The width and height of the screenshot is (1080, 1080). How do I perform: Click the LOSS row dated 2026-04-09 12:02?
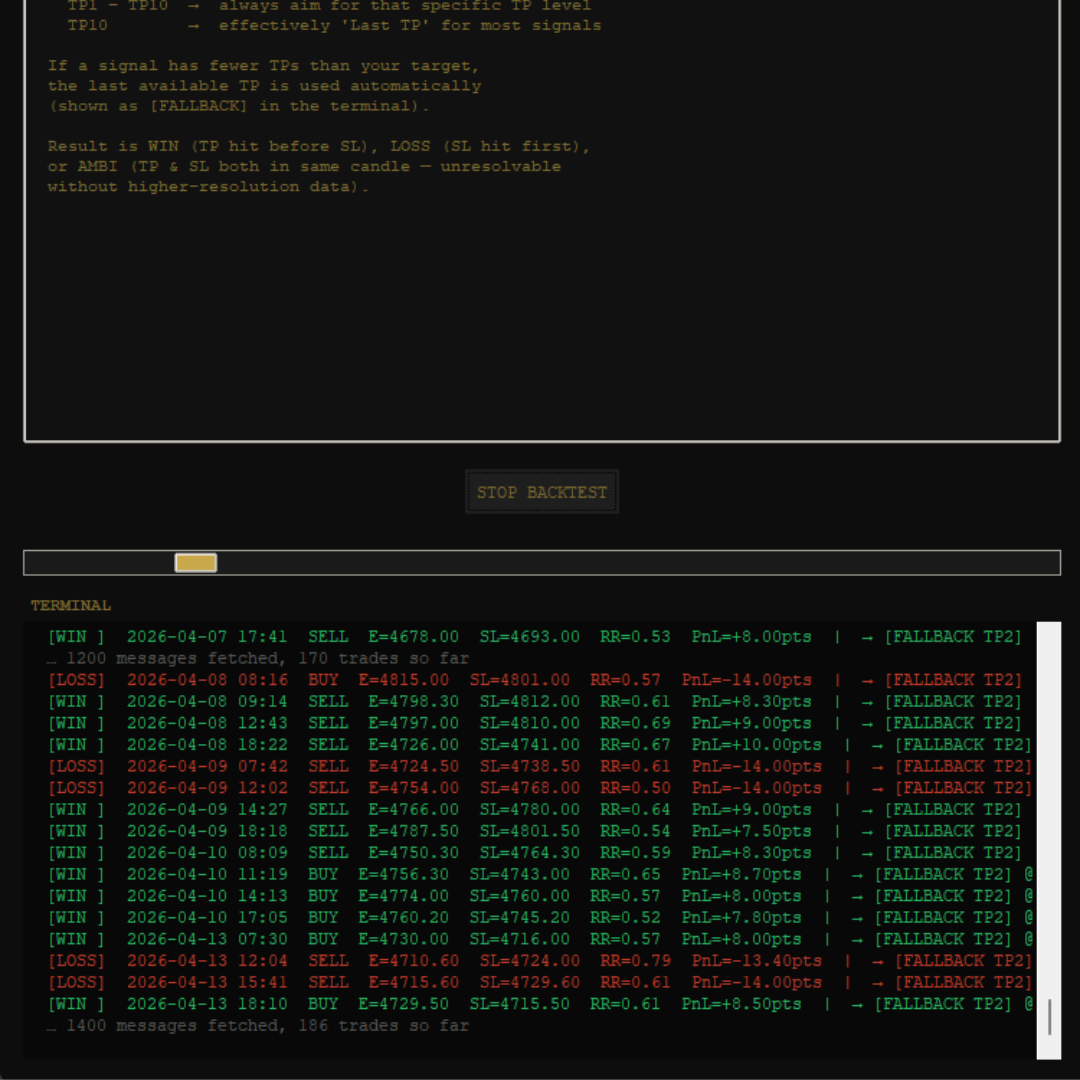[x=539, y=788]
